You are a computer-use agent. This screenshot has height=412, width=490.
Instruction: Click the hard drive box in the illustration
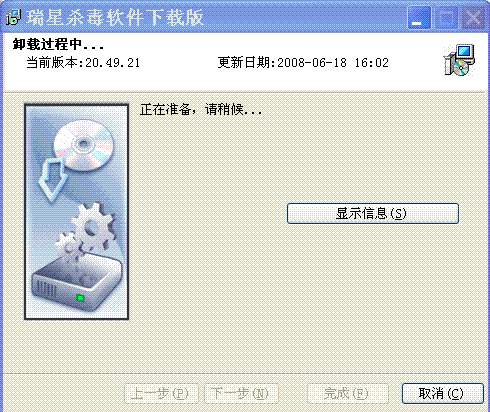point(77,285)
